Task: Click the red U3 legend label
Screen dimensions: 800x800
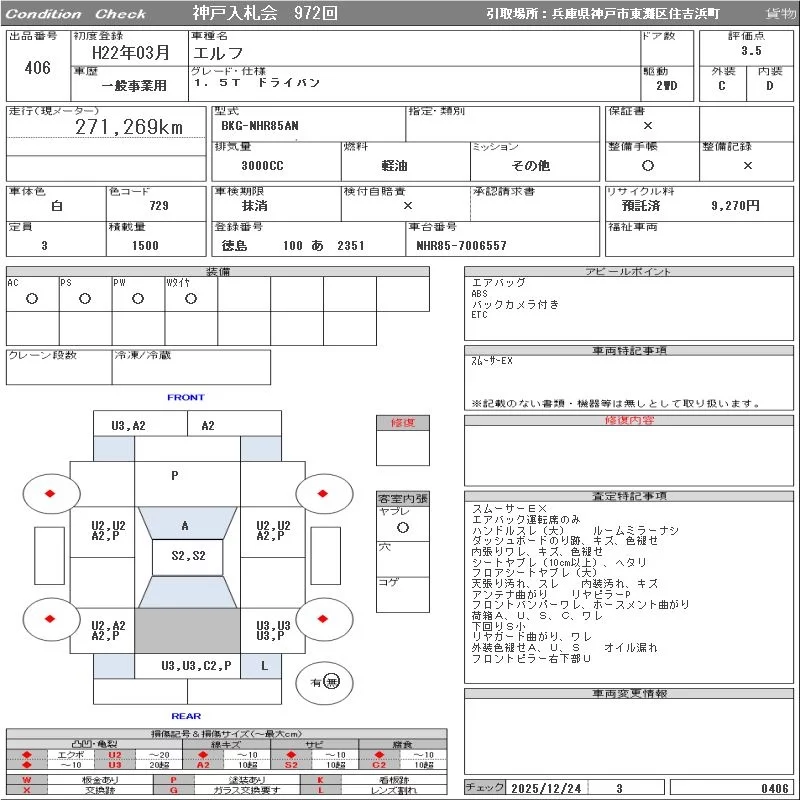Action: [115, 764]
